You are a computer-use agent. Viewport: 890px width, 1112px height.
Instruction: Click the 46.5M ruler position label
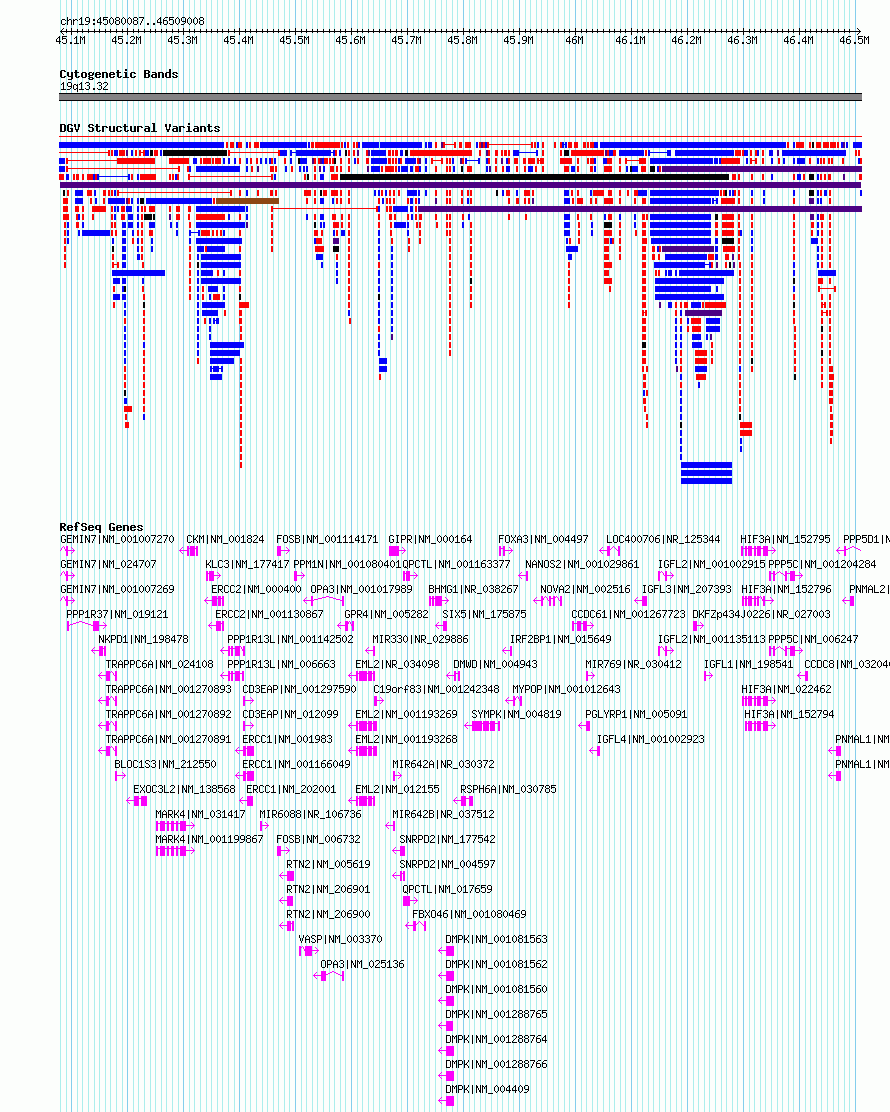854,40
